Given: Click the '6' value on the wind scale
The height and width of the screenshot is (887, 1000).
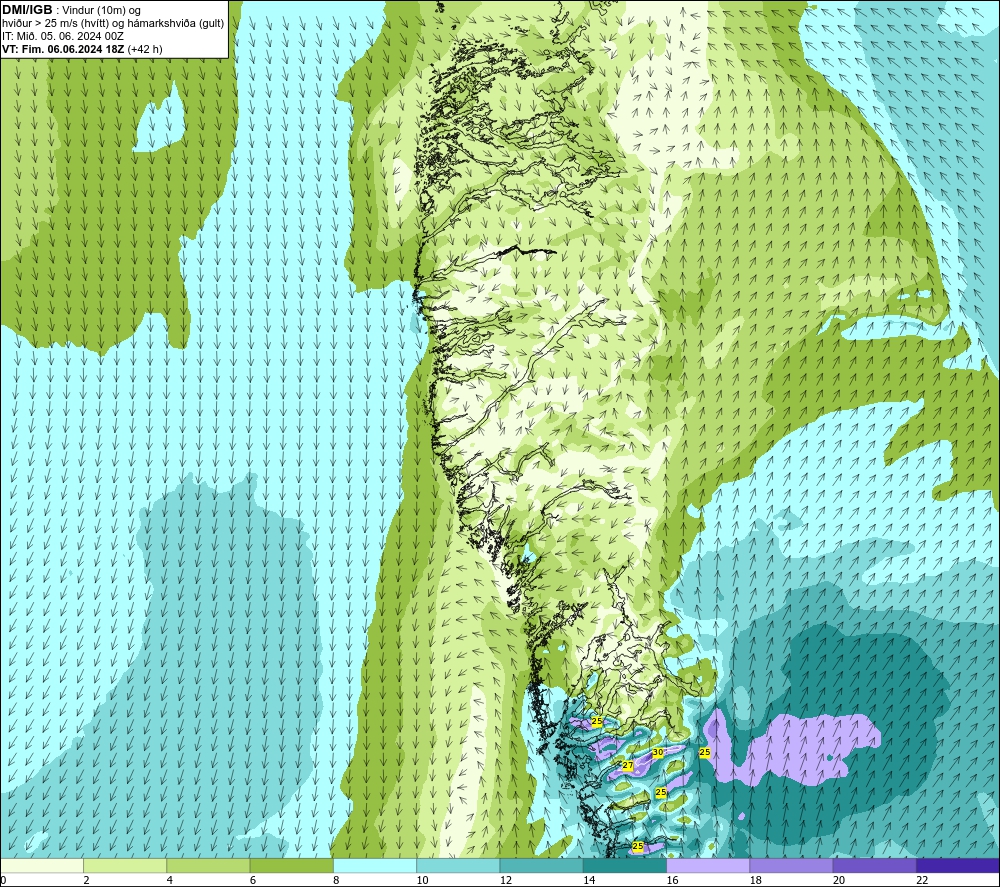Looking at the screenshot, I should [253, 880].
